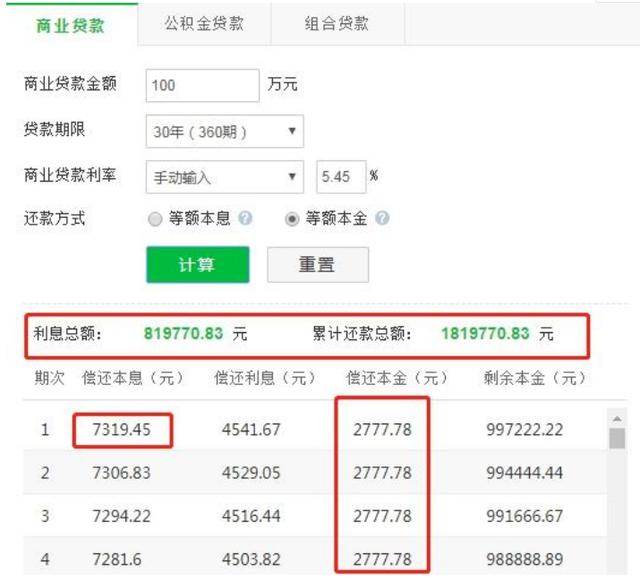Click the 期次 column header
This screenshot has height=581, width=640.
[49, 378]
